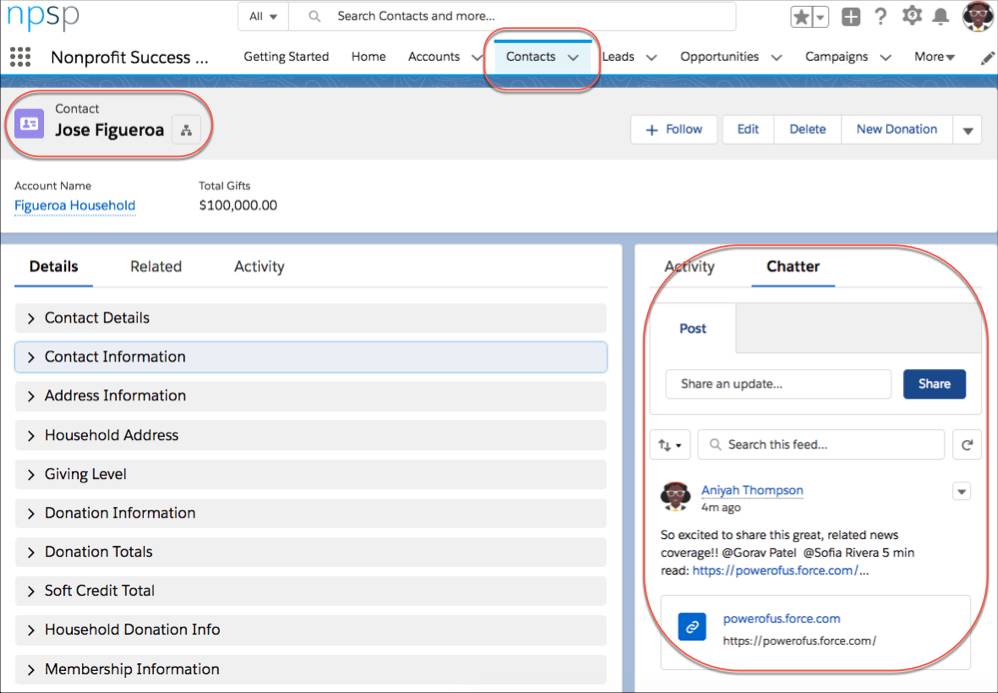Viewport: 998px width, 693px height.
Task: Open the App Launcher waffle icon
Action: pyautogui.click(x=19, y=57)
